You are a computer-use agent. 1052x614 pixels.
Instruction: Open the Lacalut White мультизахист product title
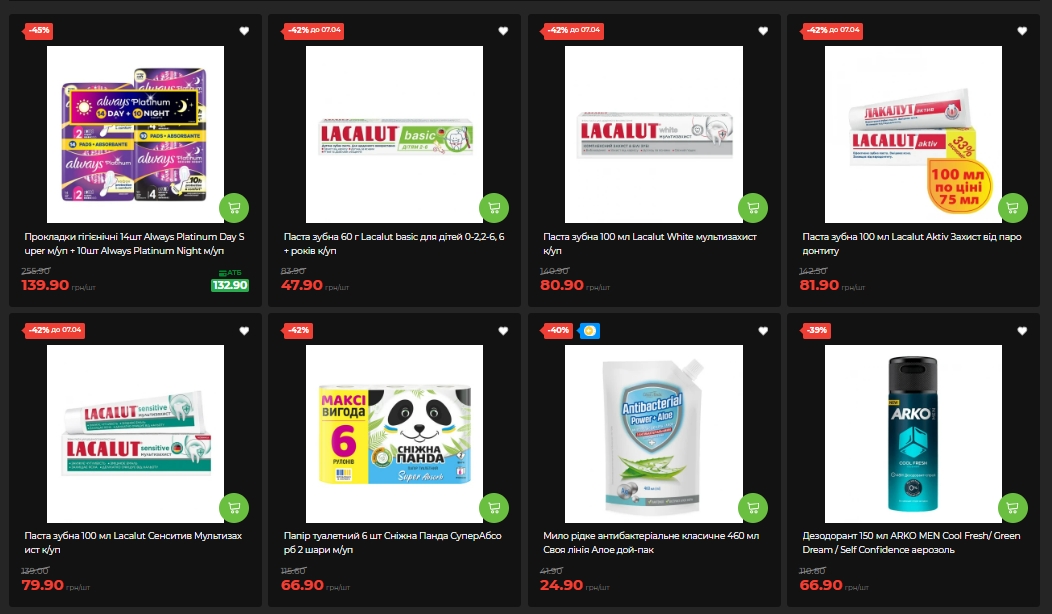coord(649,244)
